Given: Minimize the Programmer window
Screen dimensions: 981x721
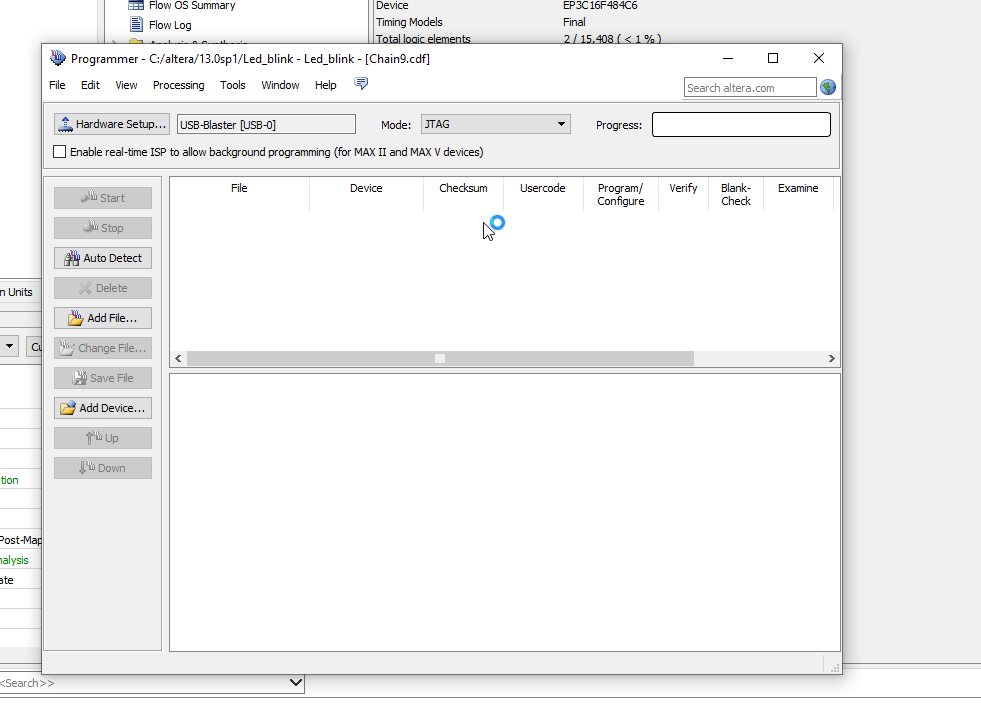Looking at the screenshot, I should click(x=728, y=58).
